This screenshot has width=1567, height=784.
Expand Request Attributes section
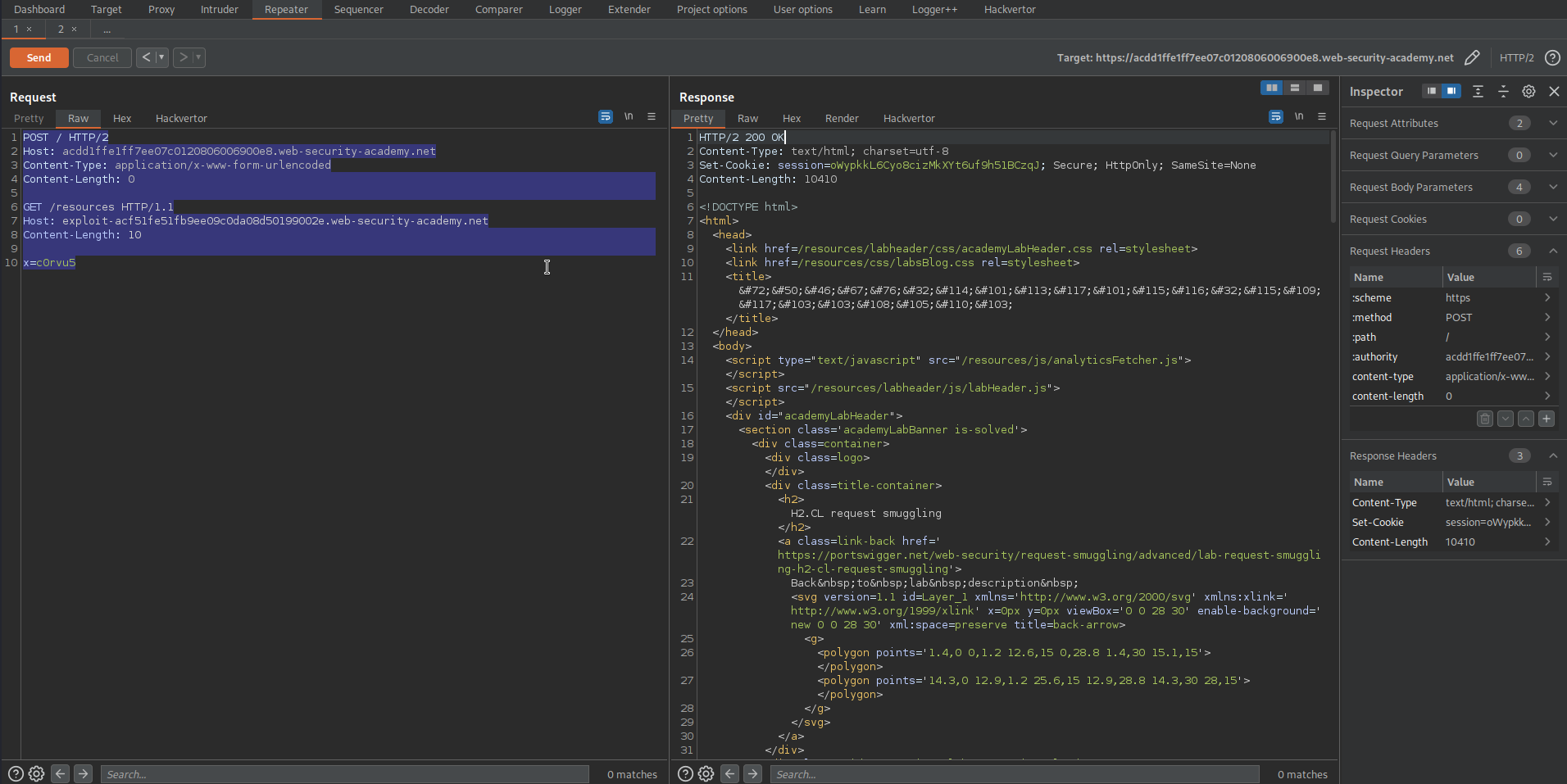pos(1553,123)
